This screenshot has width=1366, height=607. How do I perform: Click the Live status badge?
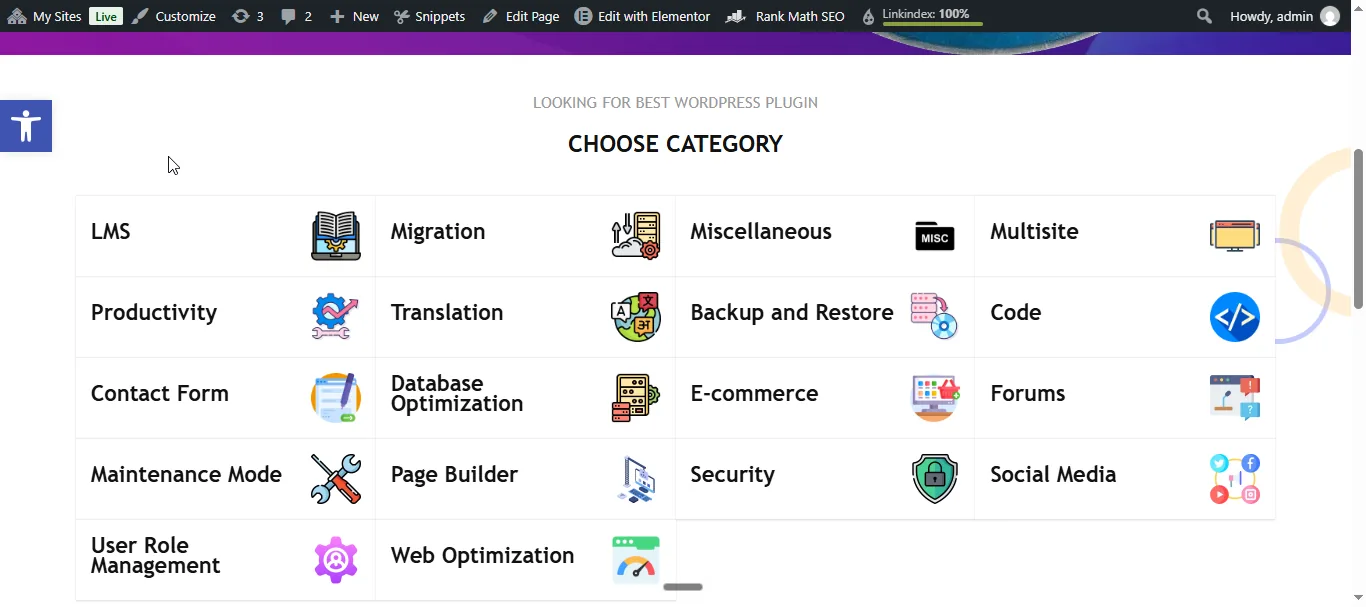tap(105, 16)
